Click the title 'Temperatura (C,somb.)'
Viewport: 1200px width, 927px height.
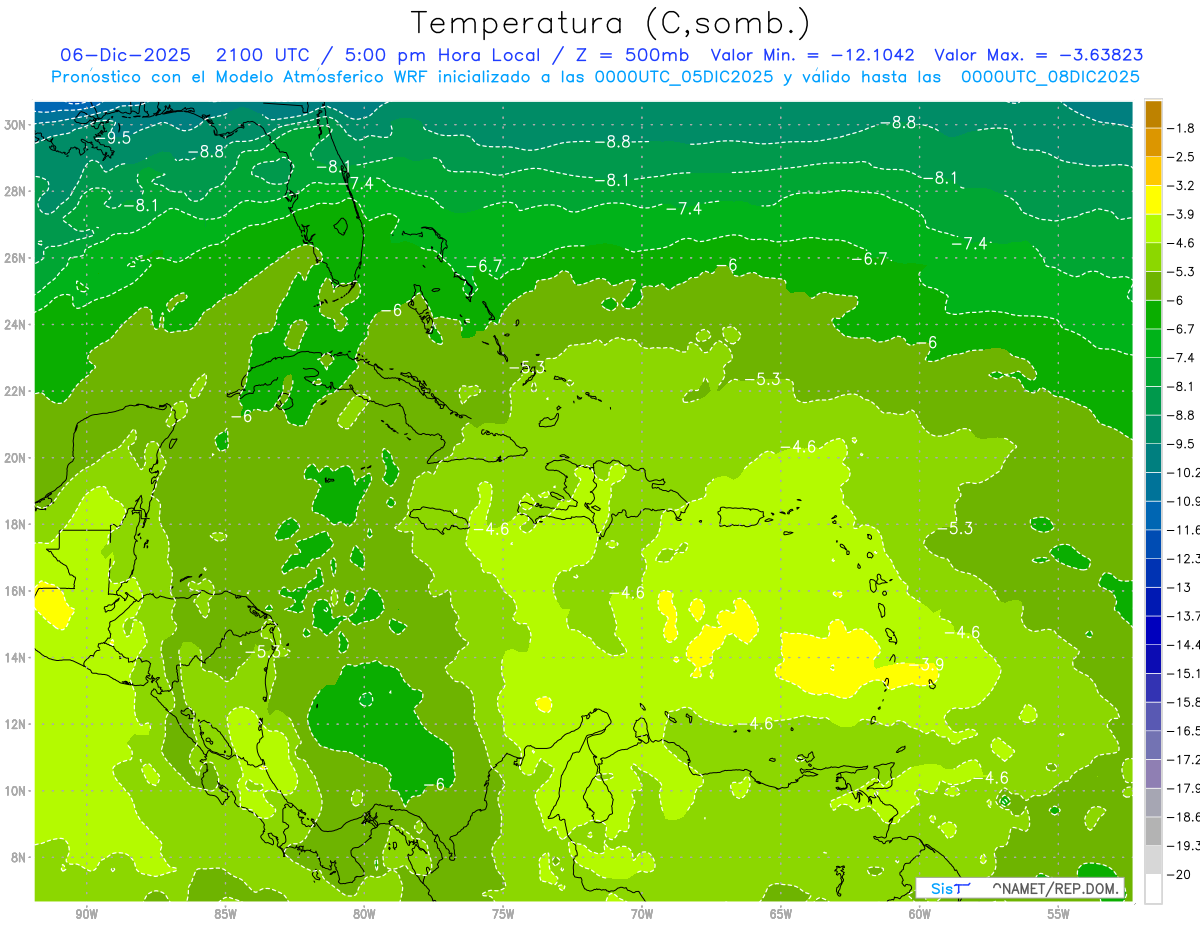point(610,23)
